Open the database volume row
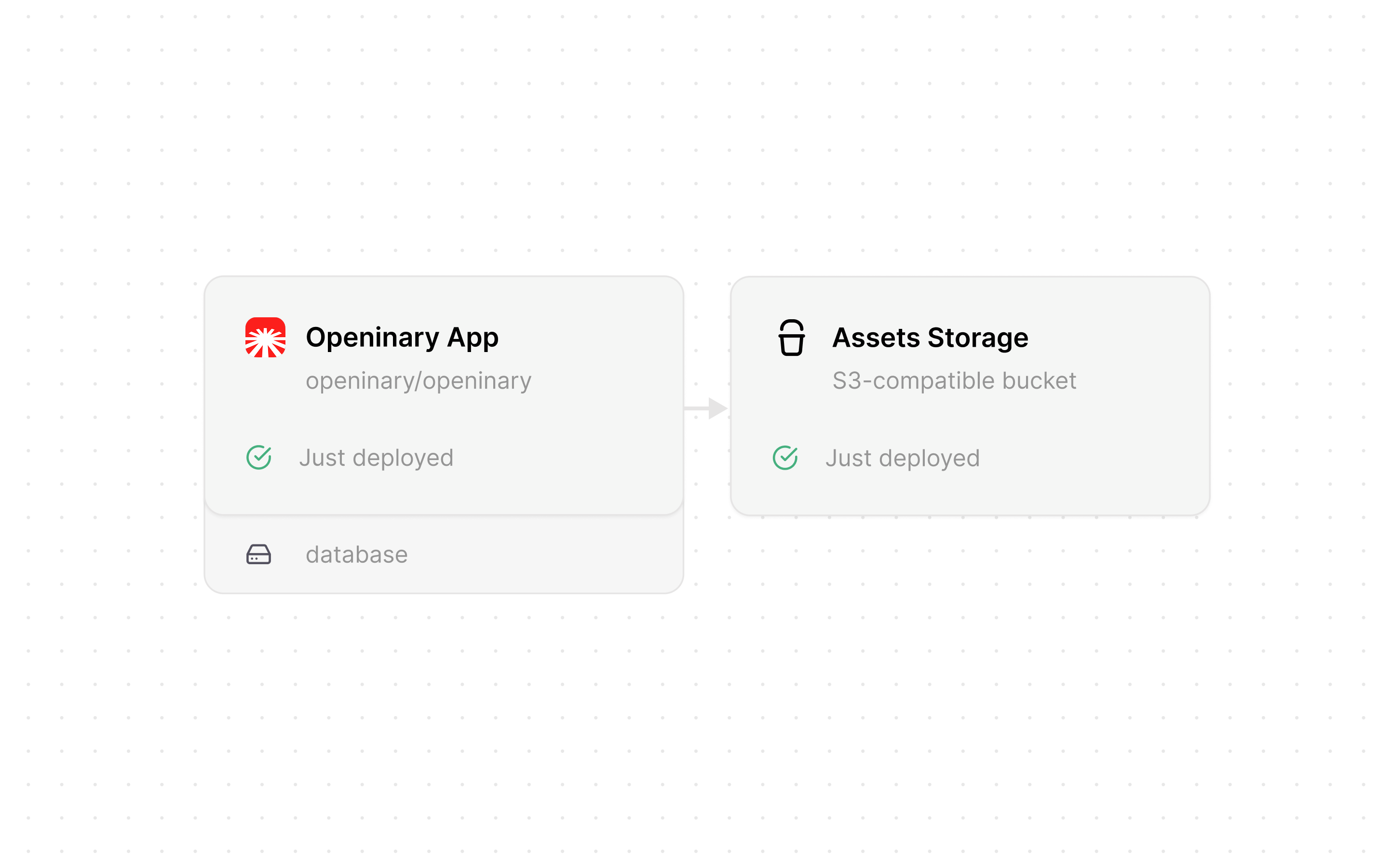This screenshot has width=1392, height=868. pos(444,555)
